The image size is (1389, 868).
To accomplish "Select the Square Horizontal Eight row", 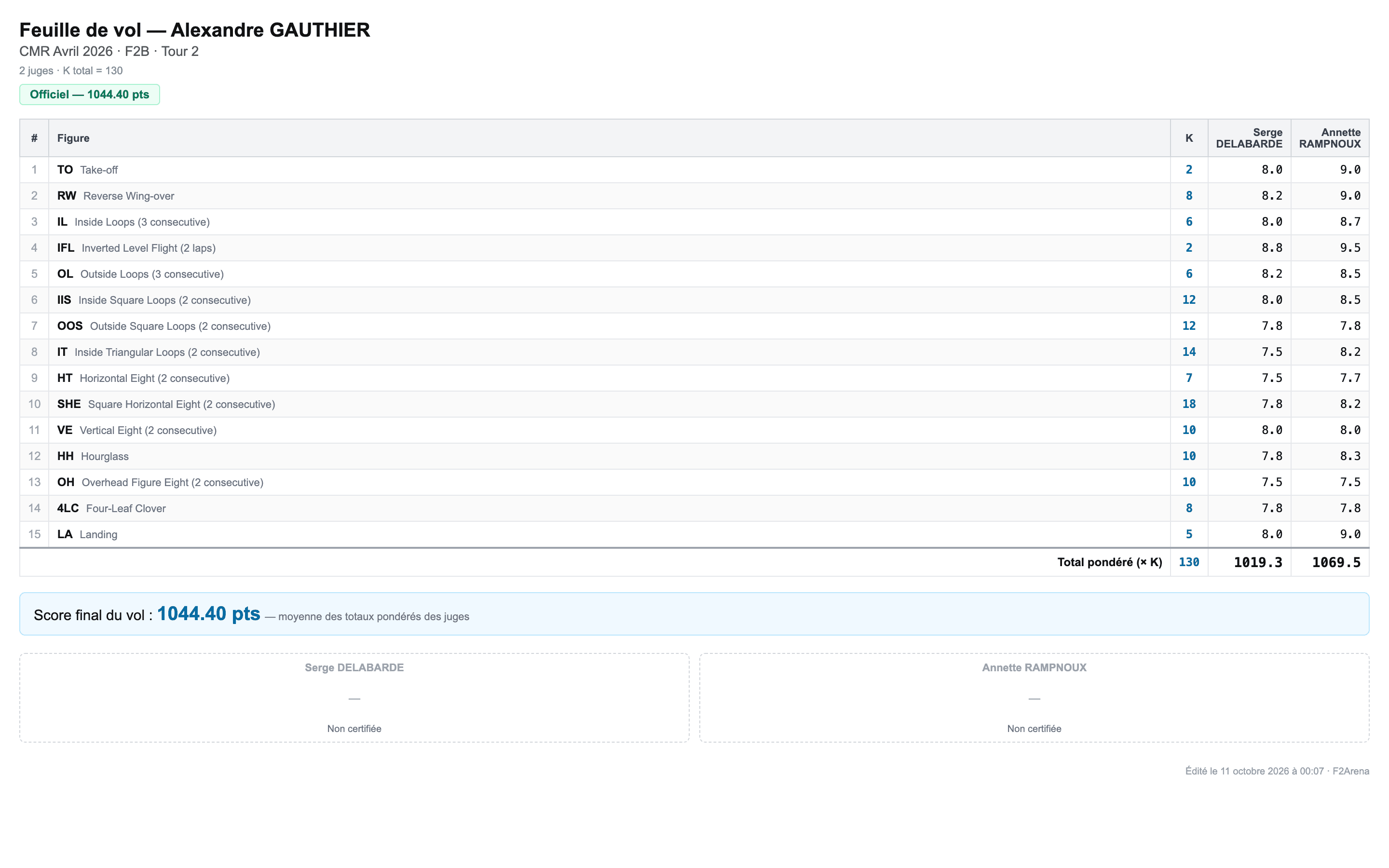I will tap(694, 404).
